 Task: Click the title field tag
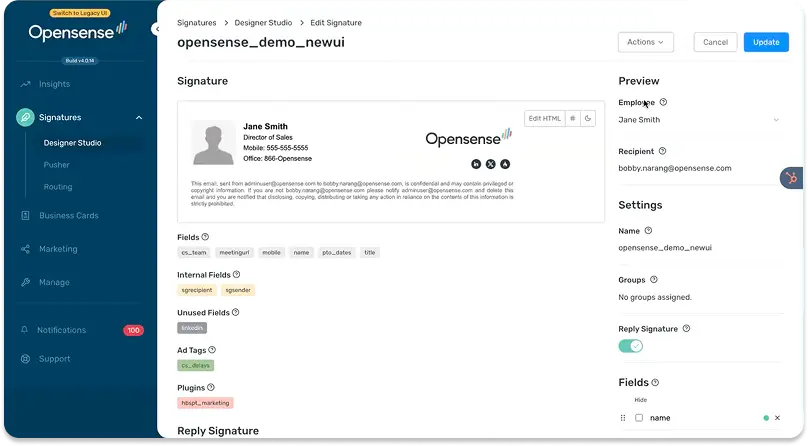[x=369, y=252]
